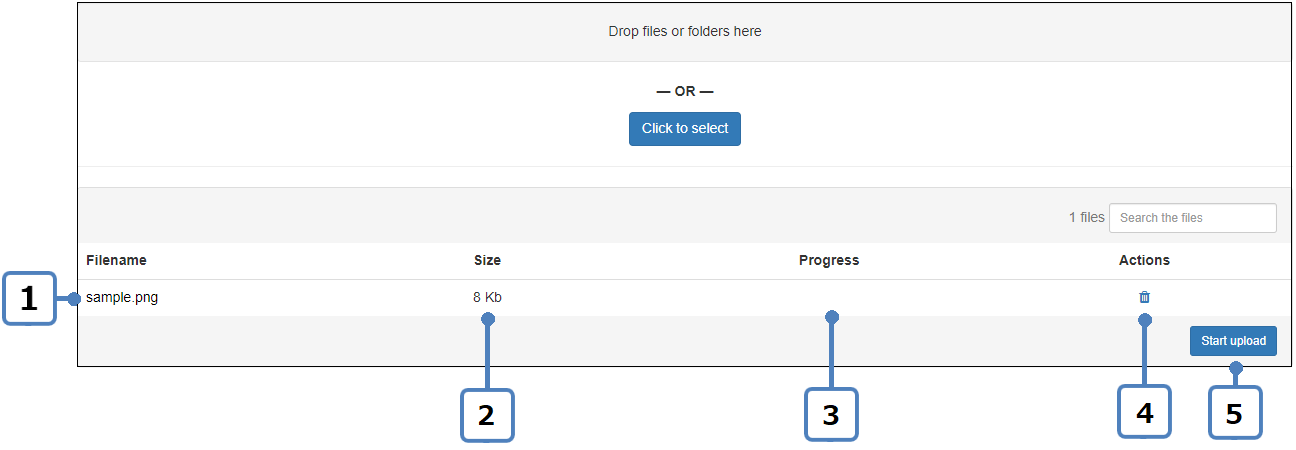
Task: Delete sample.png using the trash icon
Action: pyautogui.click(x=1144, y=297)
